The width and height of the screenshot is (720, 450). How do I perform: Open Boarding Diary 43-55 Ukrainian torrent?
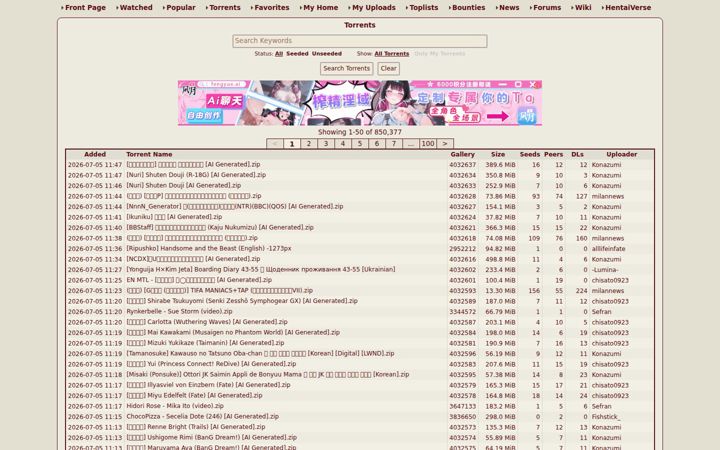pyautogui.click(x=261, y=270)
